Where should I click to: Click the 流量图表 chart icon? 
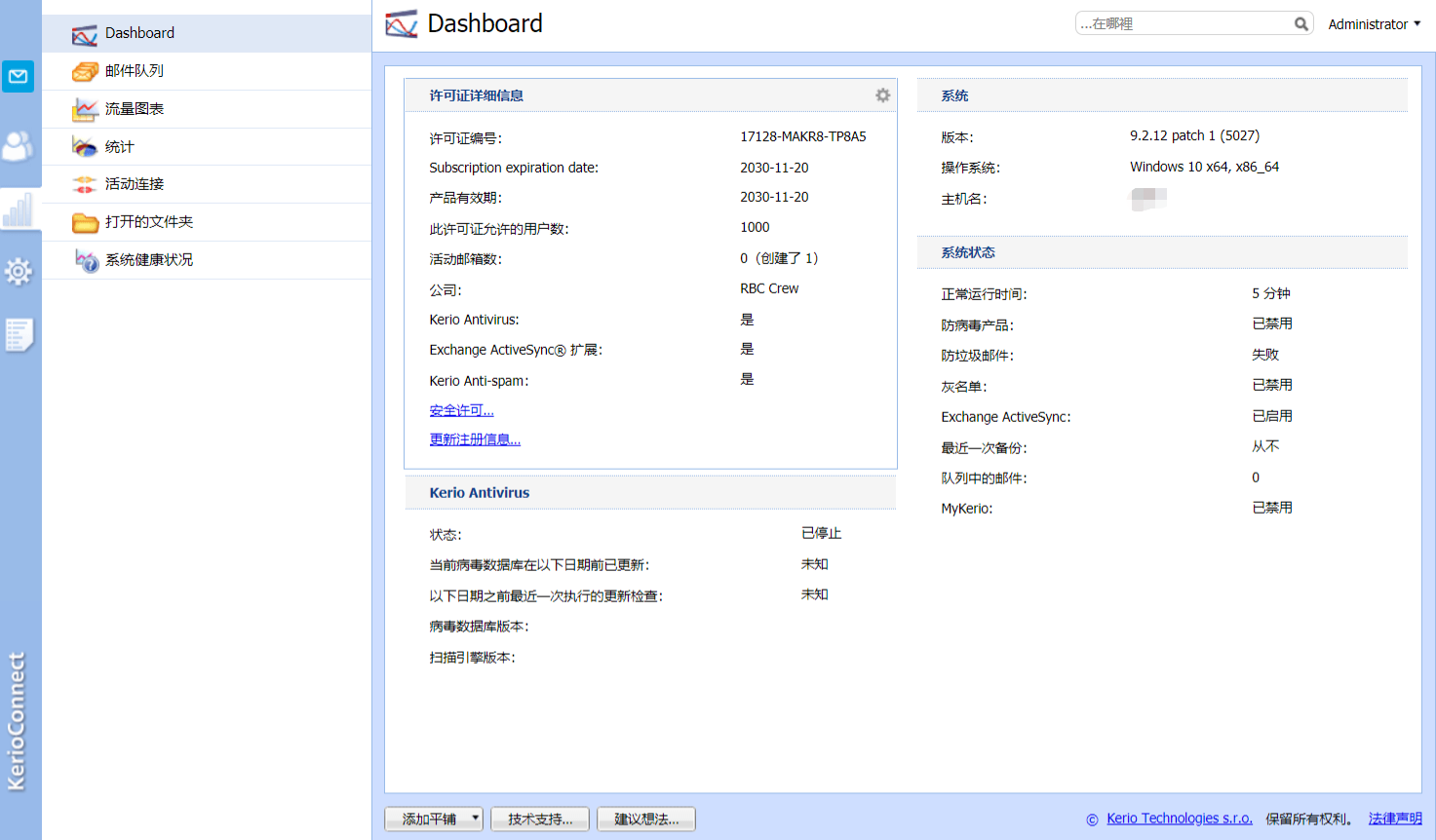tap(85, 109)
